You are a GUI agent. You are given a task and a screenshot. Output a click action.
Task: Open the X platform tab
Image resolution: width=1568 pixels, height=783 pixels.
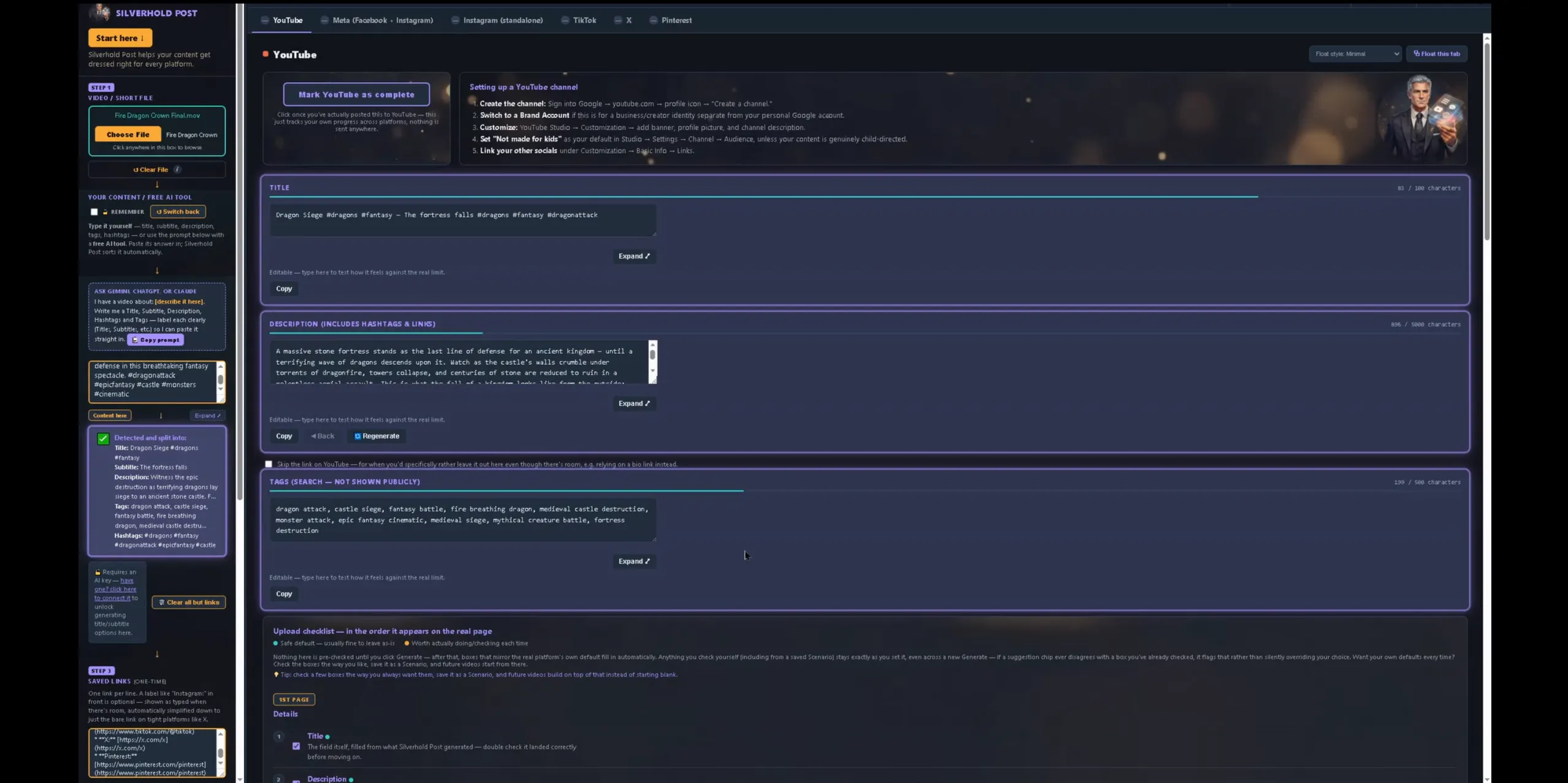click(622, 20)
